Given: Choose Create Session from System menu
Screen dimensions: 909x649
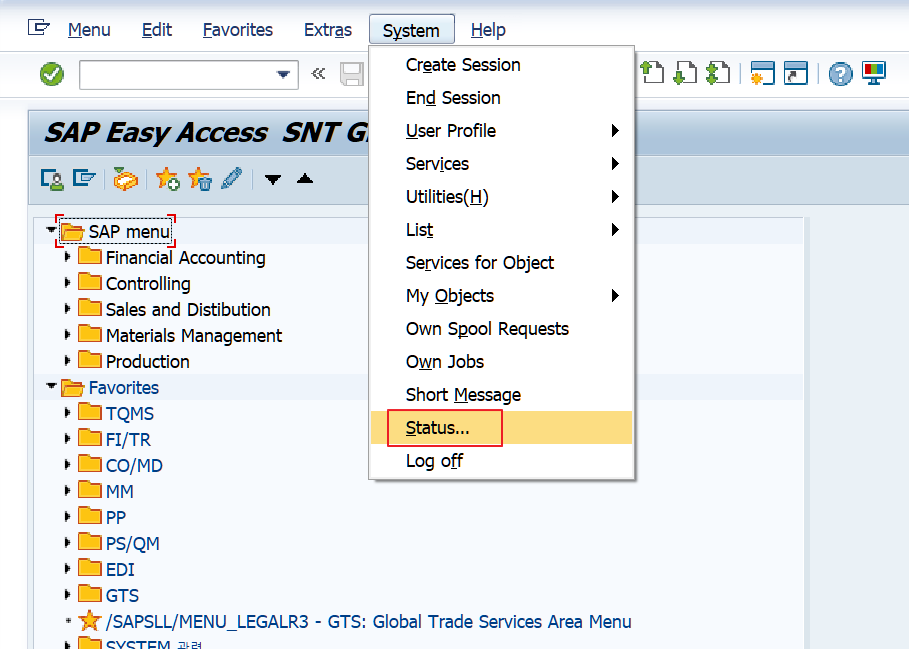Looking at the screenshot, I should [501, 65].
